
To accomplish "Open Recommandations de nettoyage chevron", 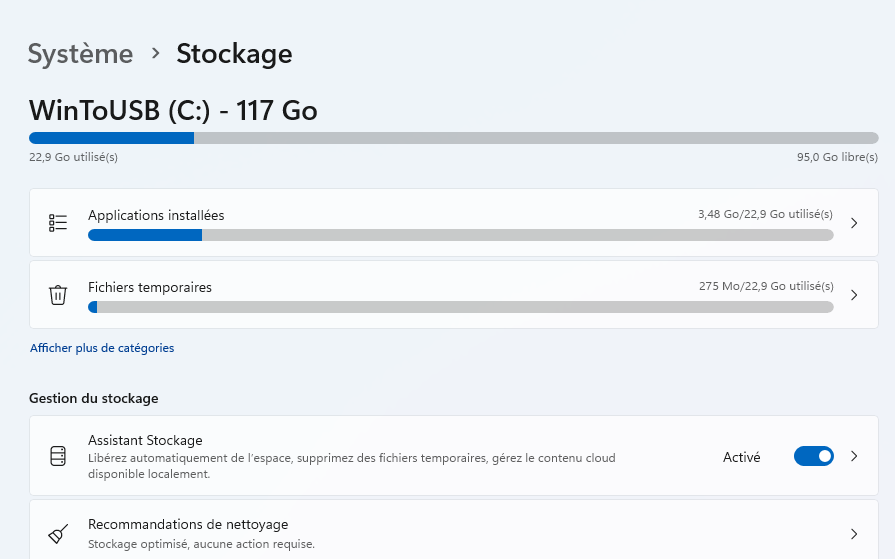I will click(854, 534).
